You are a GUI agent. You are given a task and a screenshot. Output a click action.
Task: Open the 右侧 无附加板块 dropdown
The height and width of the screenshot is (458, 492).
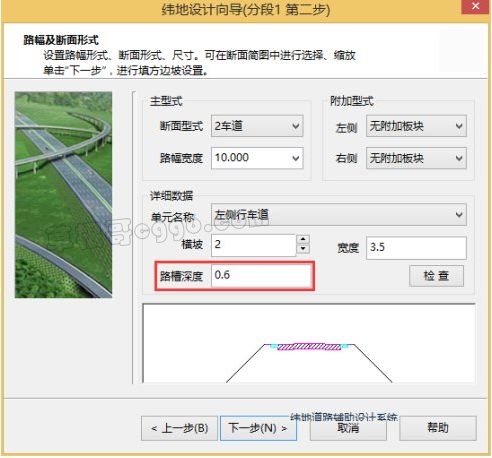[x=416, y=158]
